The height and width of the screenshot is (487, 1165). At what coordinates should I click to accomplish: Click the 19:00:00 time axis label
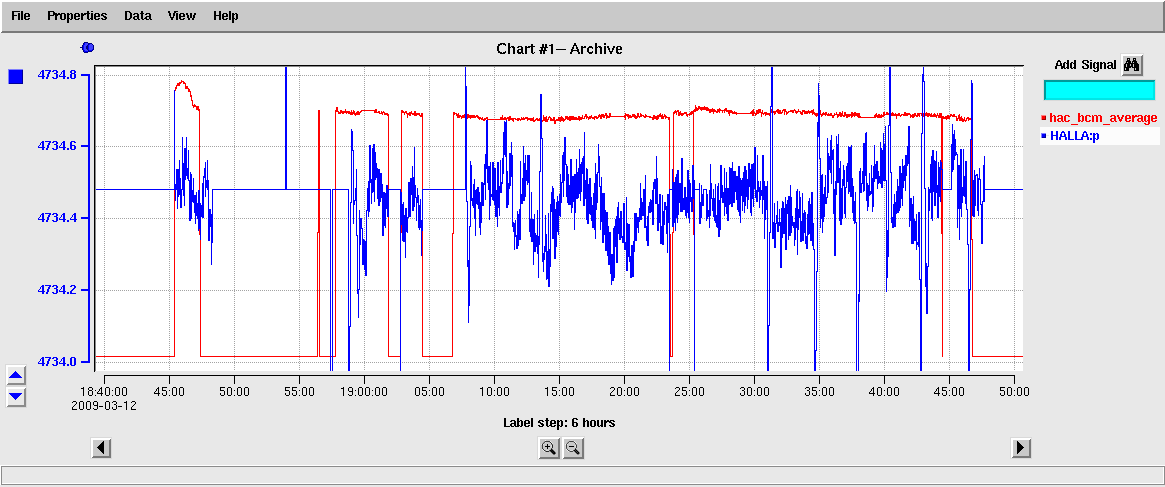364,391
